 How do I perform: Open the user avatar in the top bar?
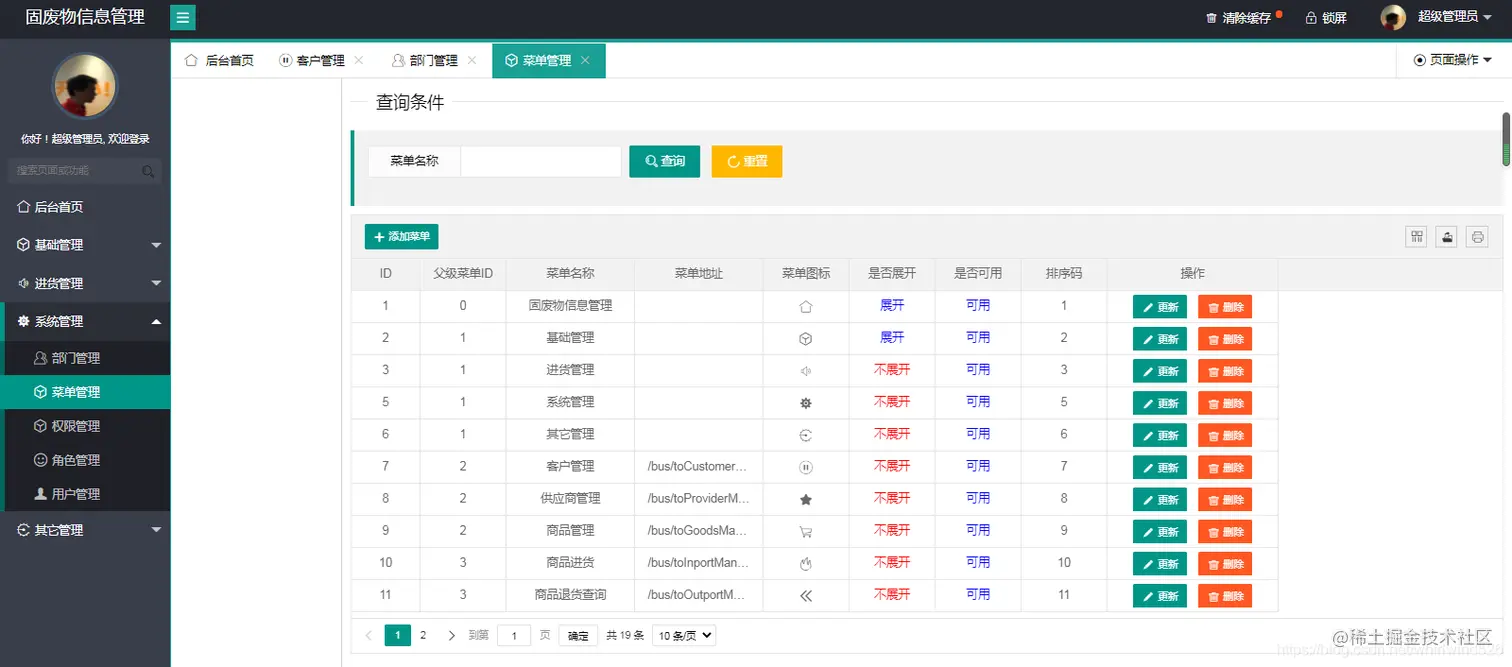coord(1393,17)
